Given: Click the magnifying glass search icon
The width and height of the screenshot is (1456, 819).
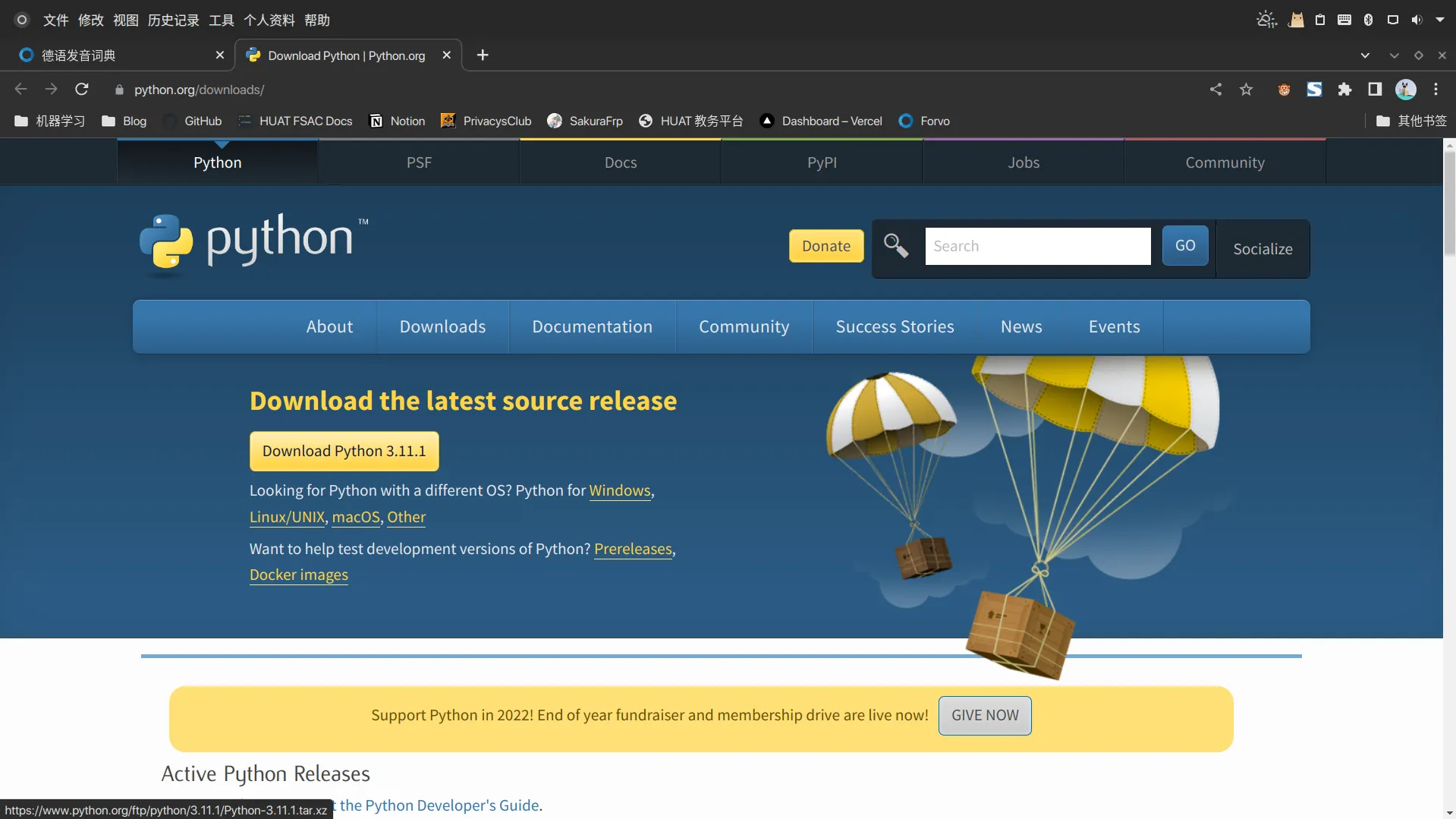Looking at the screenshot, I should [896, 246].
